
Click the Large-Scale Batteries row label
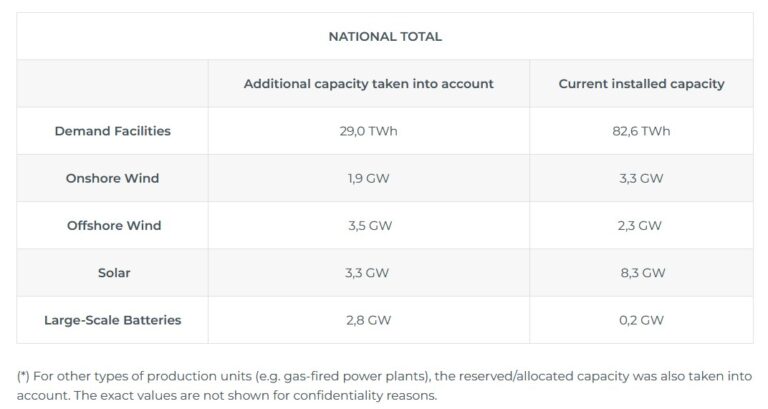click(113, 320)
